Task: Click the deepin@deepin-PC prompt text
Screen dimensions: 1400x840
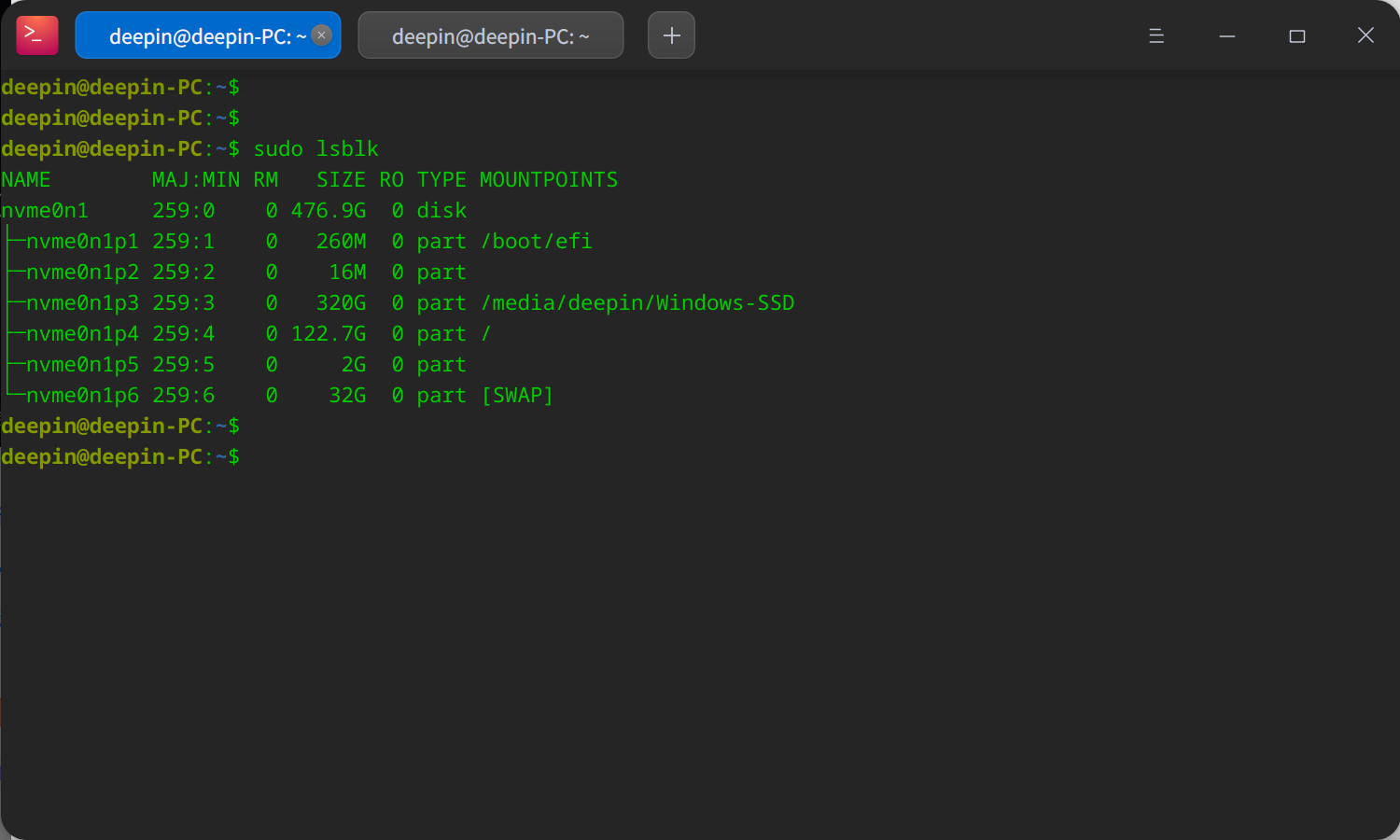Action: coord(101,87)
